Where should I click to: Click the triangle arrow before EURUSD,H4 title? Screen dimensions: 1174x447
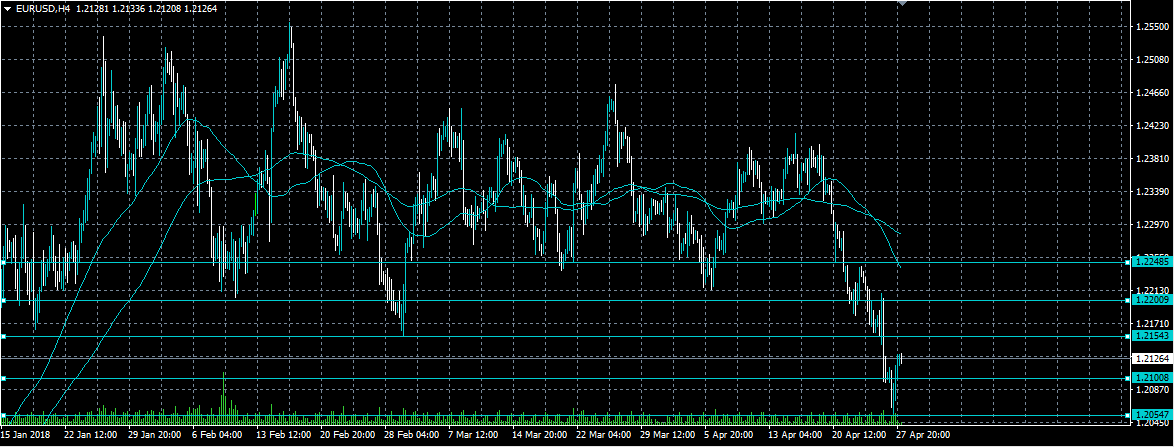[x=7, y=9]
